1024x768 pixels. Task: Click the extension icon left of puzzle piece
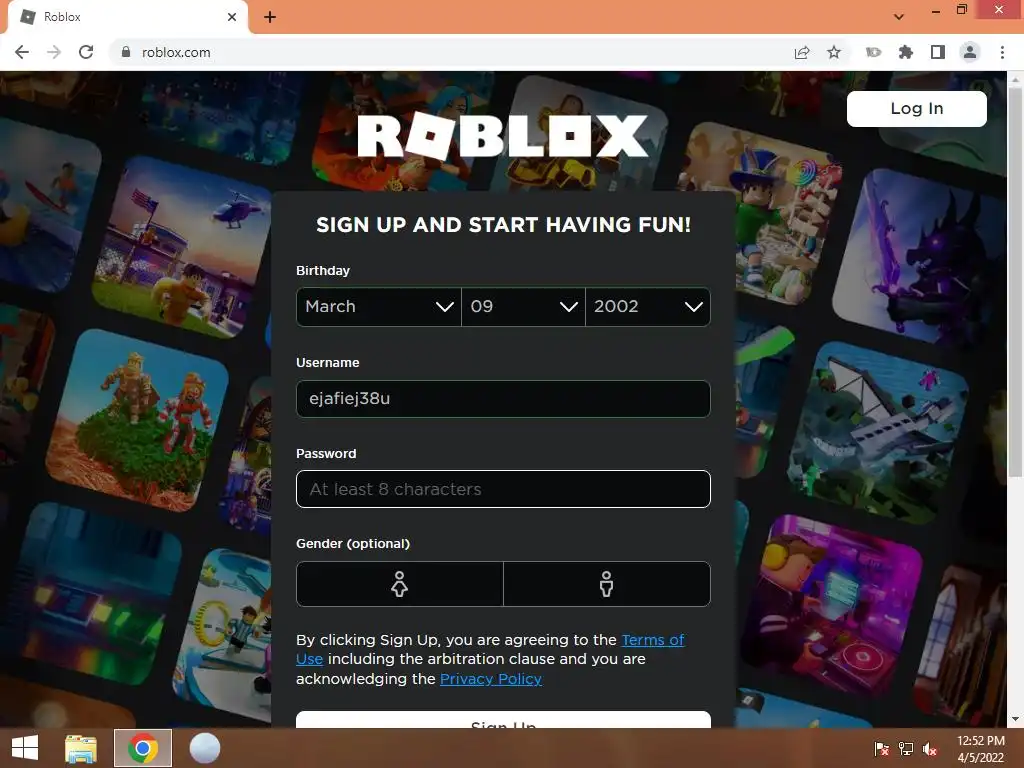pos(873,52)
